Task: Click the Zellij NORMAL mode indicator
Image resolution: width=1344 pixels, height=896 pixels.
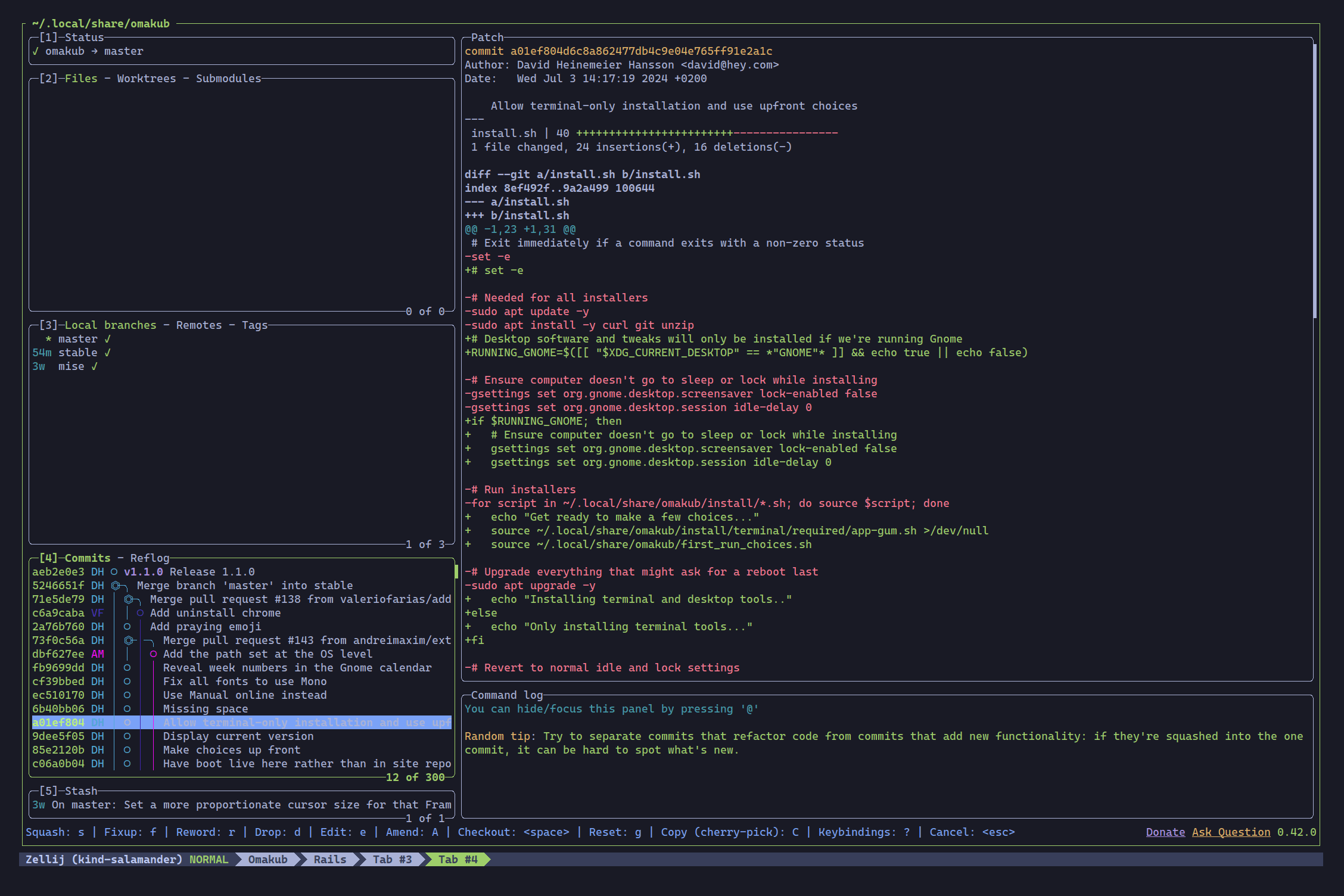Action: point(209,860)
